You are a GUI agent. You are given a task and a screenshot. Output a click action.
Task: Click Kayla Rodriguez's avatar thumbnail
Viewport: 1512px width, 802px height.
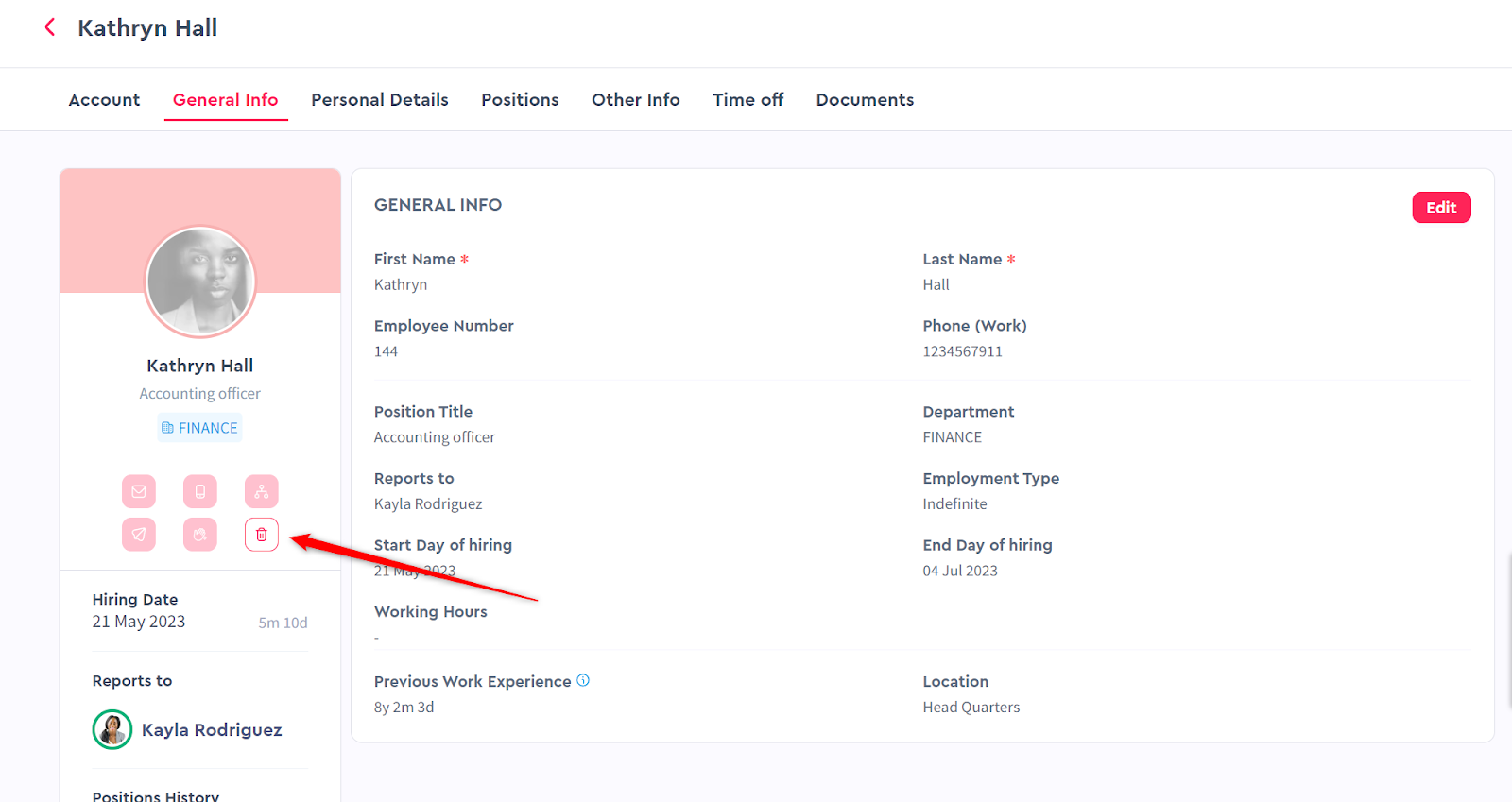(x=112, y=729)
